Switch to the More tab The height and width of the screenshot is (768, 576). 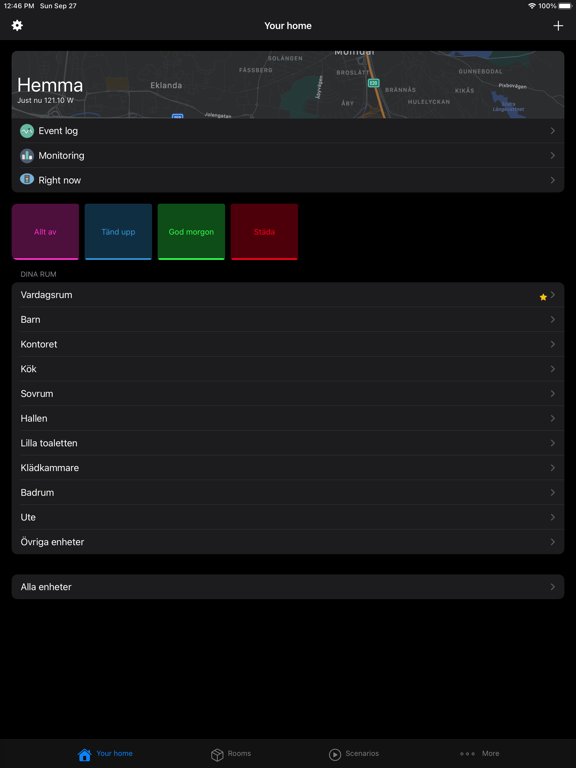(x=480, y=754)
